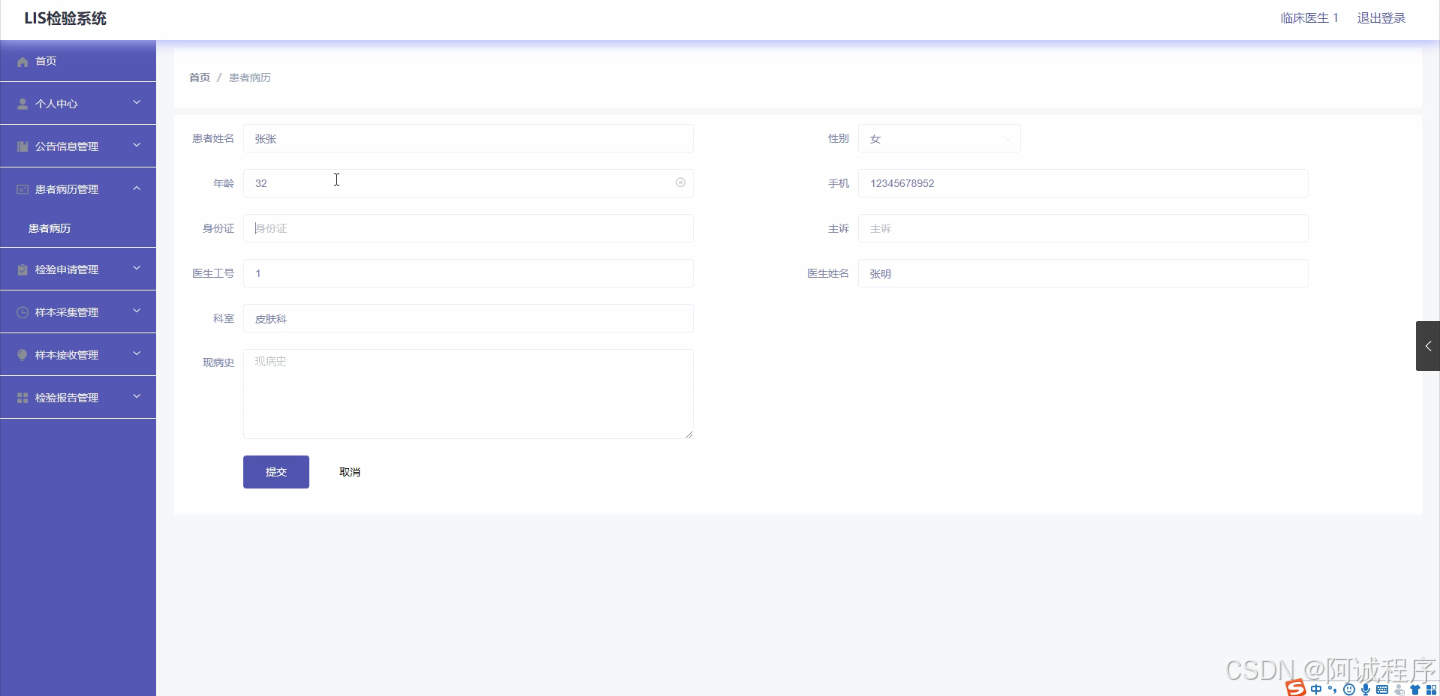
Task: Open the Sogou input method logo in tray
Action: click(x=1295, y=688)
